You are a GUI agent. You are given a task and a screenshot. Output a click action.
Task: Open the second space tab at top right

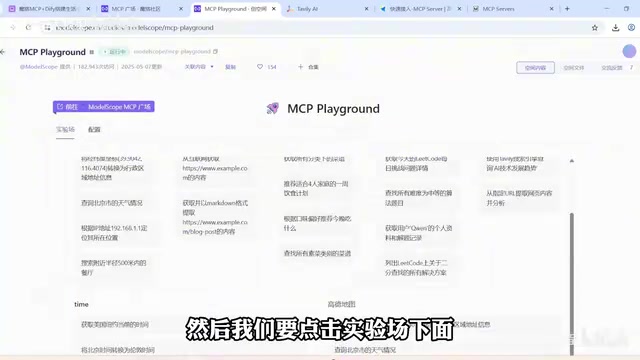(574, 68)
